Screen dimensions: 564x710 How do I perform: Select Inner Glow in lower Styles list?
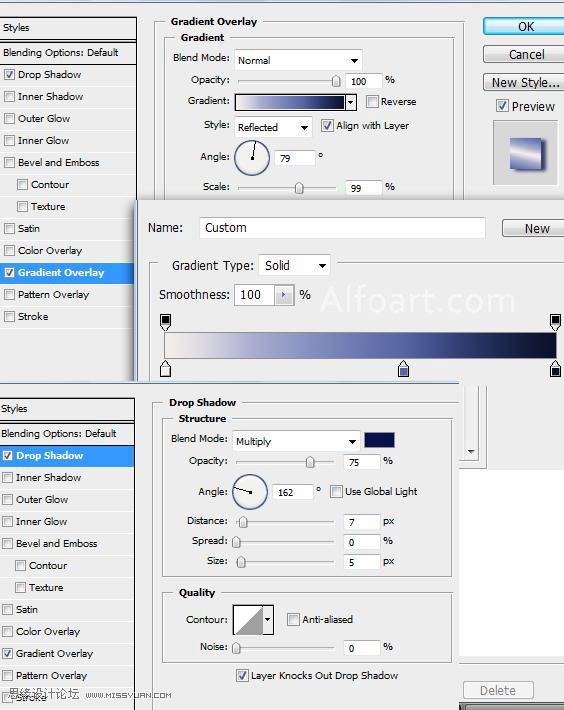[x=42, y=521]
